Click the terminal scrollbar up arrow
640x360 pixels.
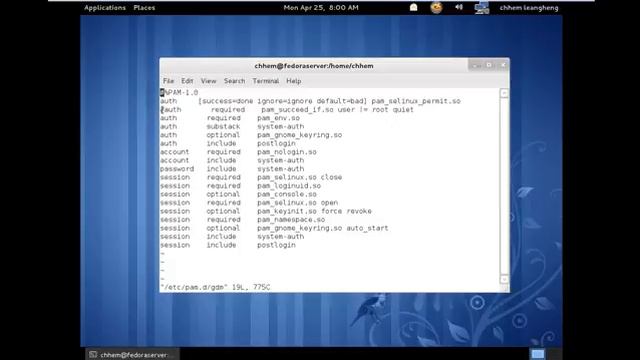504,93
